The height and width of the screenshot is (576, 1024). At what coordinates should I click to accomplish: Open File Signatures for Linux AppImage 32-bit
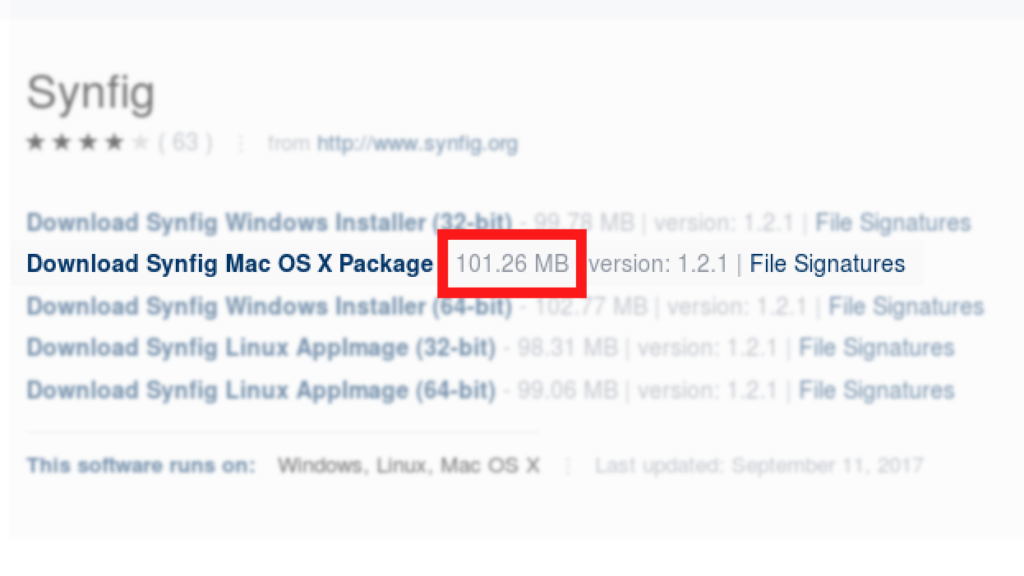pos(877,348)
